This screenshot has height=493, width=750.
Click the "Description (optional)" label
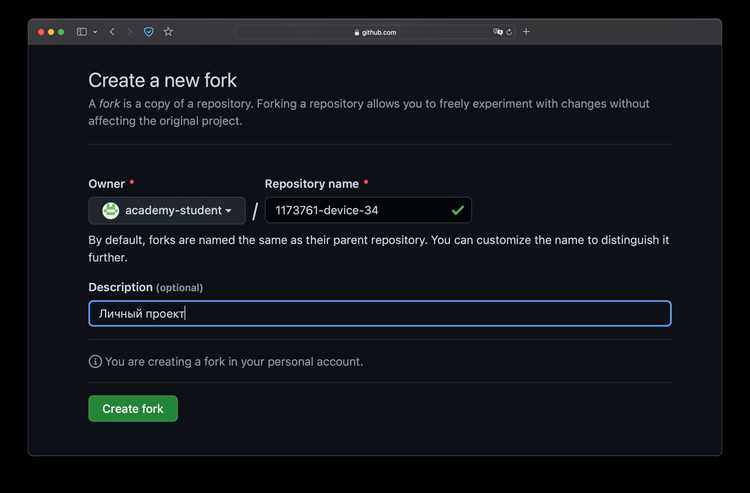(x=145, y=287)
